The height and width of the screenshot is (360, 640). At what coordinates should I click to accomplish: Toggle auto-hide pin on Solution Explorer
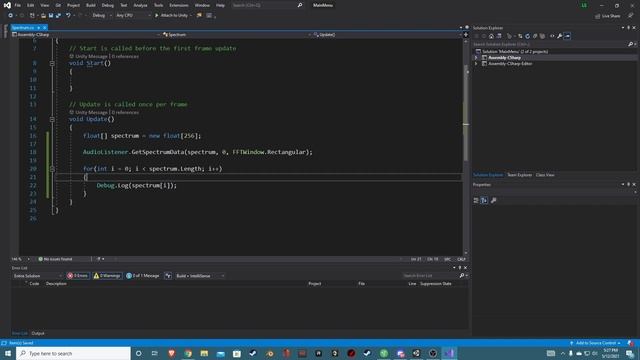628,28
